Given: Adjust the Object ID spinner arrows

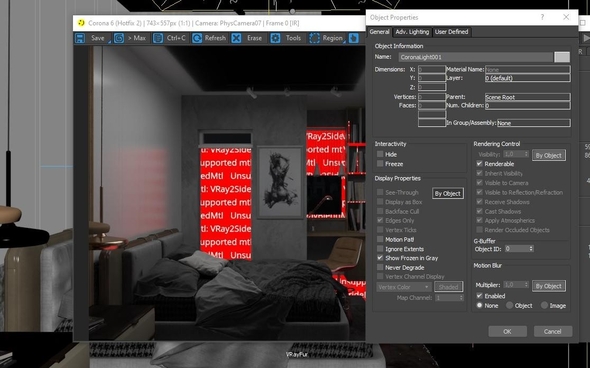Looking at the screenshot, I should (x=531, y=249).
